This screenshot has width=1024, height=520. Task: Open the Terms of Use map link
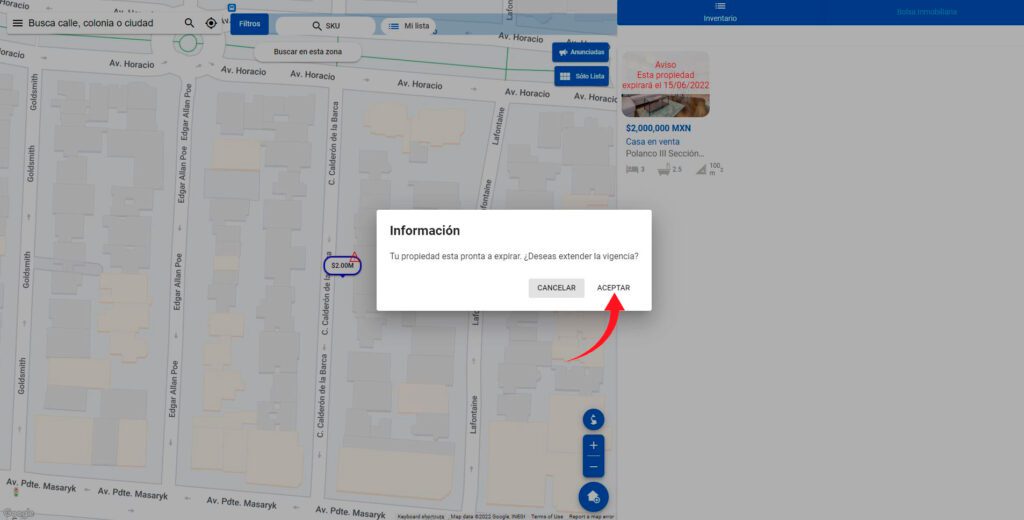click(x=547, y=517)
